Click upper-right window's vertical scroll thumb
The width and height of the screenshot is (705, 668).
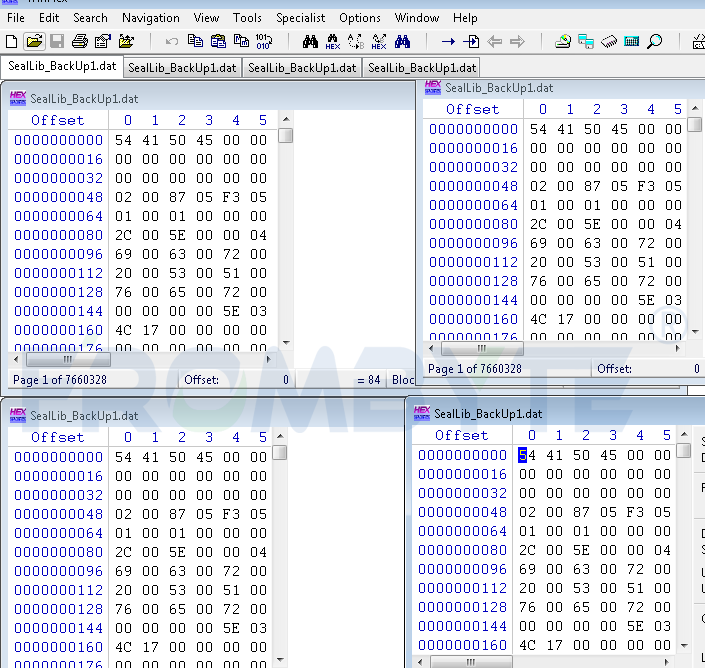(695, 124)
